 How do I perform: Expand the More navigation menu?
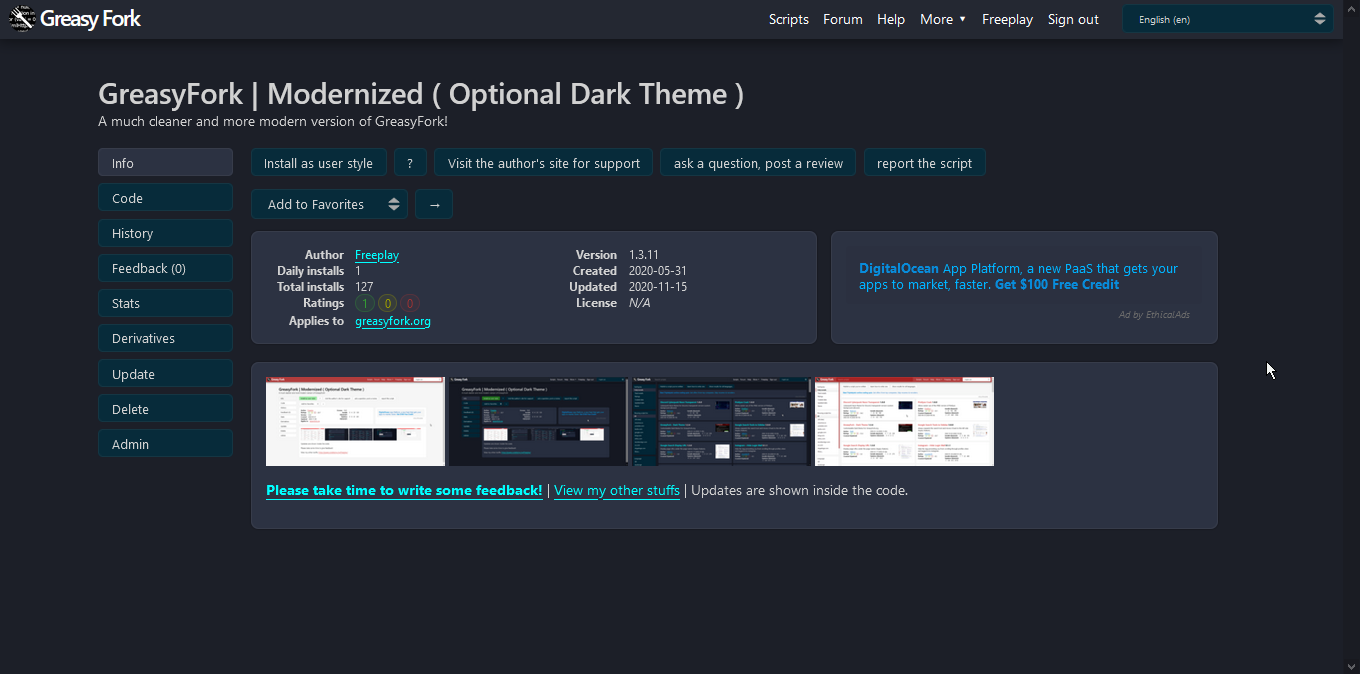point(943,19)
